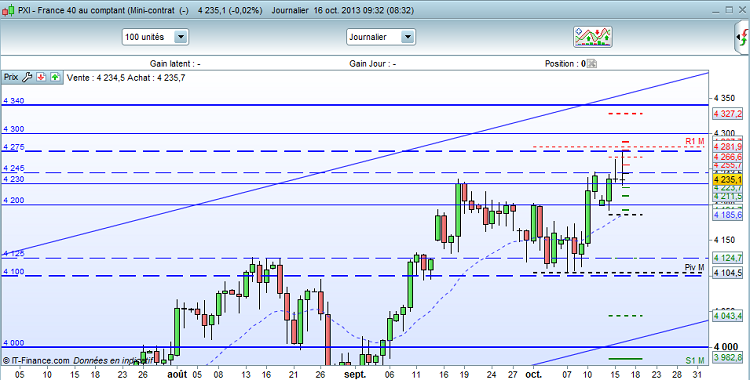
Task: Open the indicators and trading systems icon
Action: point(593,37)
